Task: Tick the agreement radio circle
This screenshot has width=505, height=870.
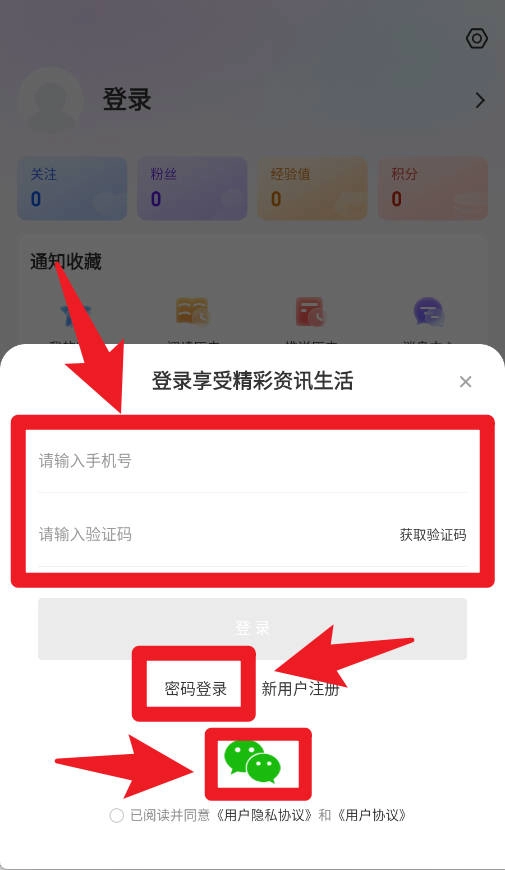Action: 117,816
